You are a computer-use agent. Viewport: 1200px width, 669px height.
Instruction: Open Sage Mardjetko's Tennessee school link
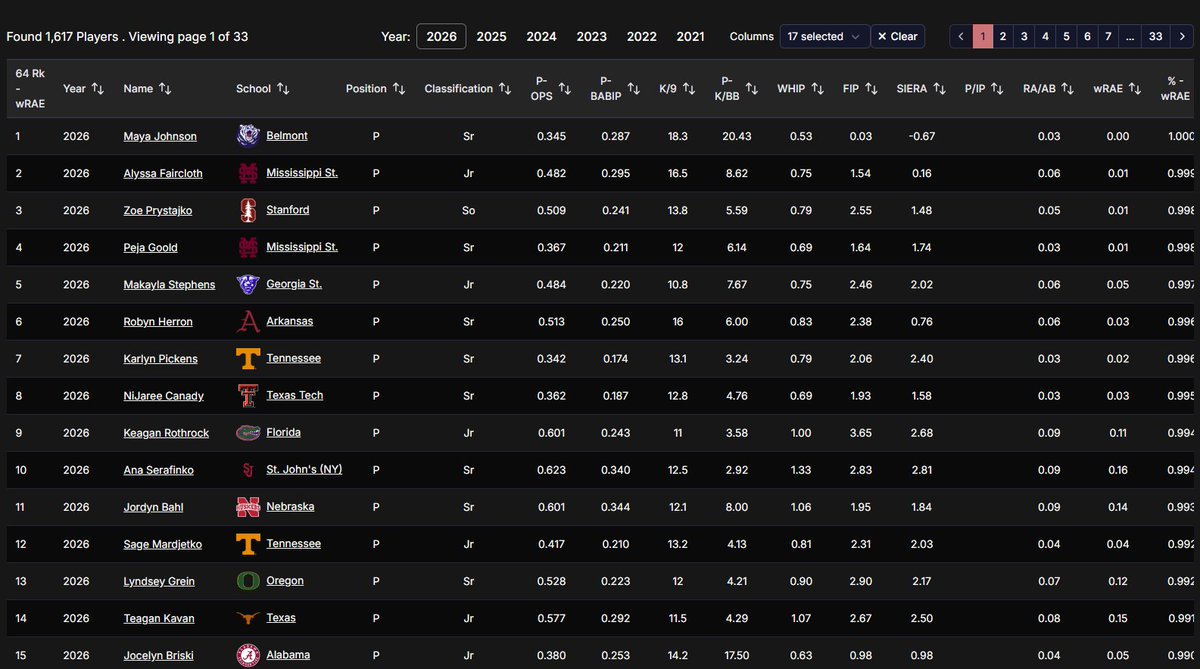293,543
